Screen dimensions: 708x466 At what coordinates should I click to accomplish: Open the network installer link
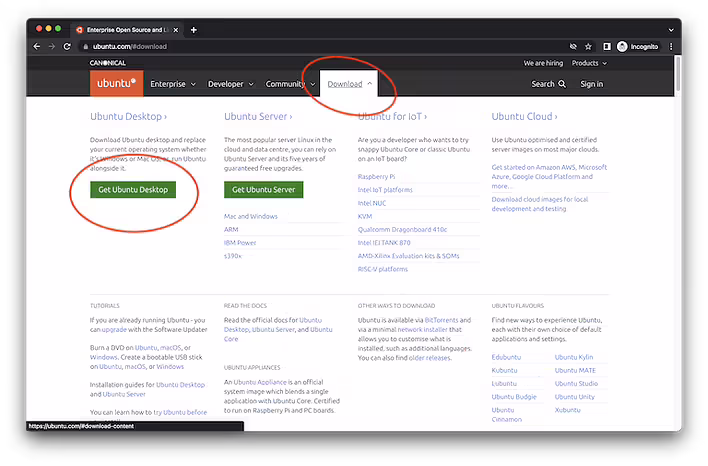coord(422,330)
